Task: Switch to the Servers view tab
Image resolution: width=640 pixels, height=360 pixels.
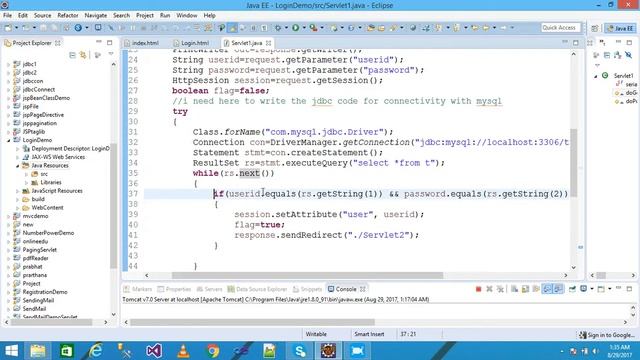Action: (209, 289)
